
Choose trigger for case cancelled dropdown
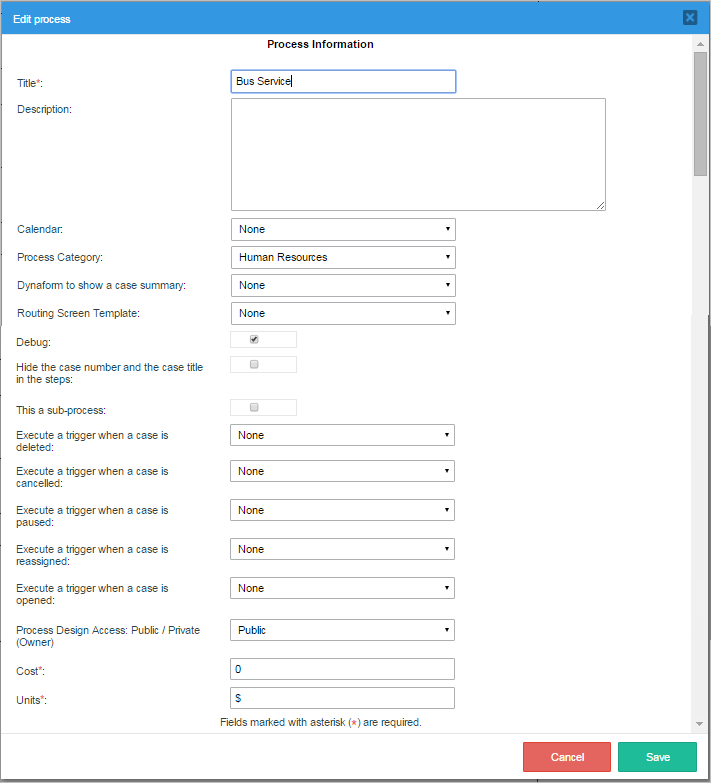coord(342,471)
